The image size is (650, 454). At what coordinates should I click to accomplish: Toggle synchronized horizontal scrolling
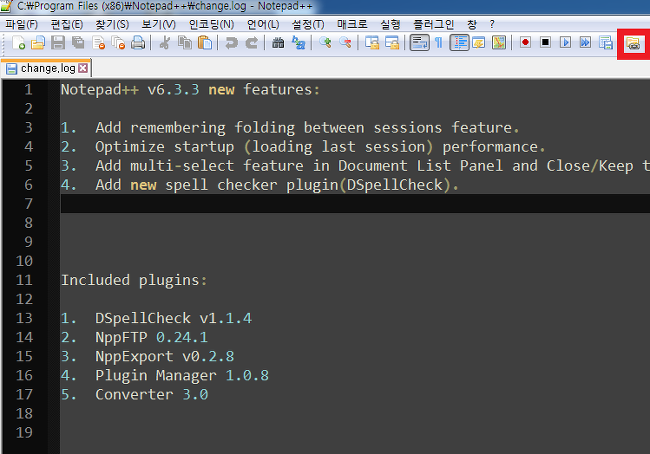tap(392, 43)
